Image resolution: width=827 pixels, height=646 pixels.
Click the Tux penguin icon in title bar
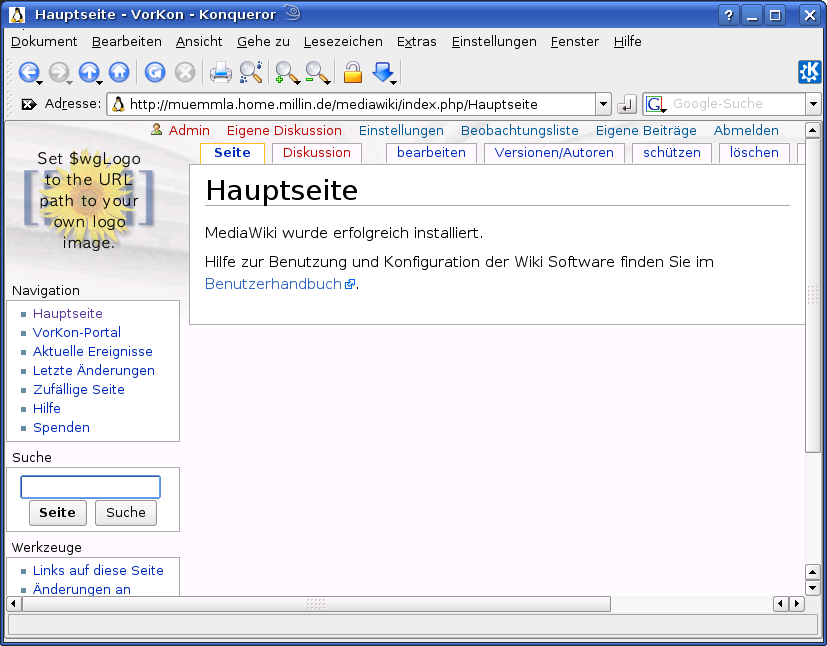(x=17, y=15)
